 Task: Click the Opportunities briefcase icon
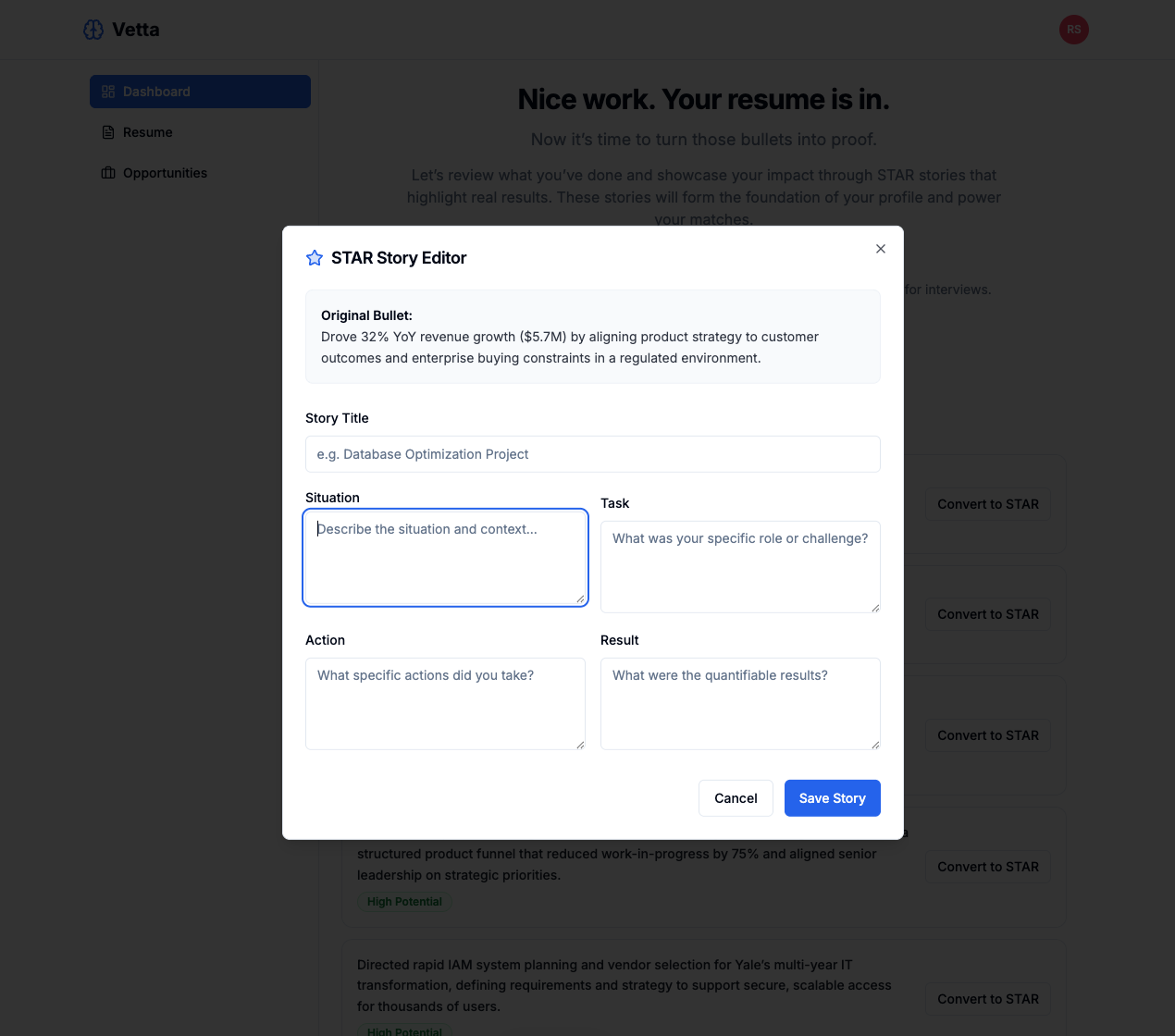(x=106, y=173)
